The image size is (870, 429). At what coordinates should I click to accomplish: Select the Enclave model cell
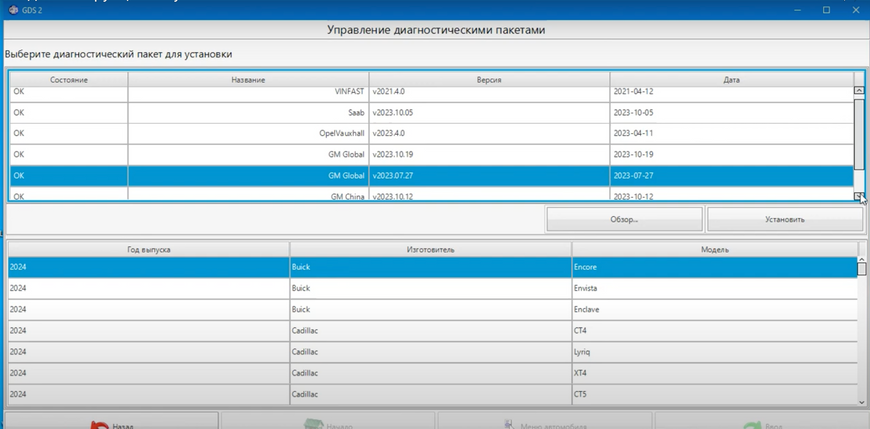point(715,310)
